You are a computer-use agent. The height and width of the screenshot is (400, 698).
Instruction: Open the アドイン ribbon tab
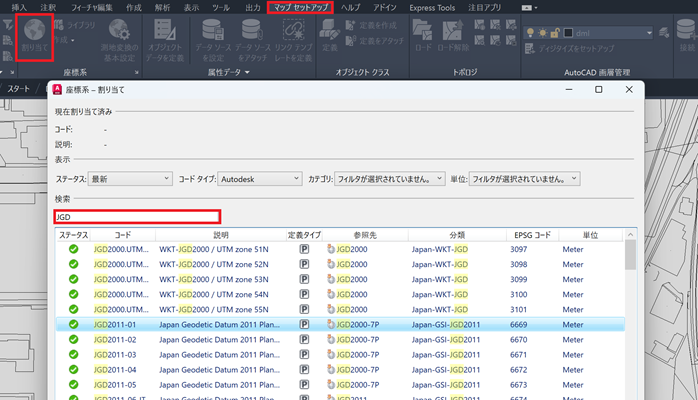pos(385,8)
